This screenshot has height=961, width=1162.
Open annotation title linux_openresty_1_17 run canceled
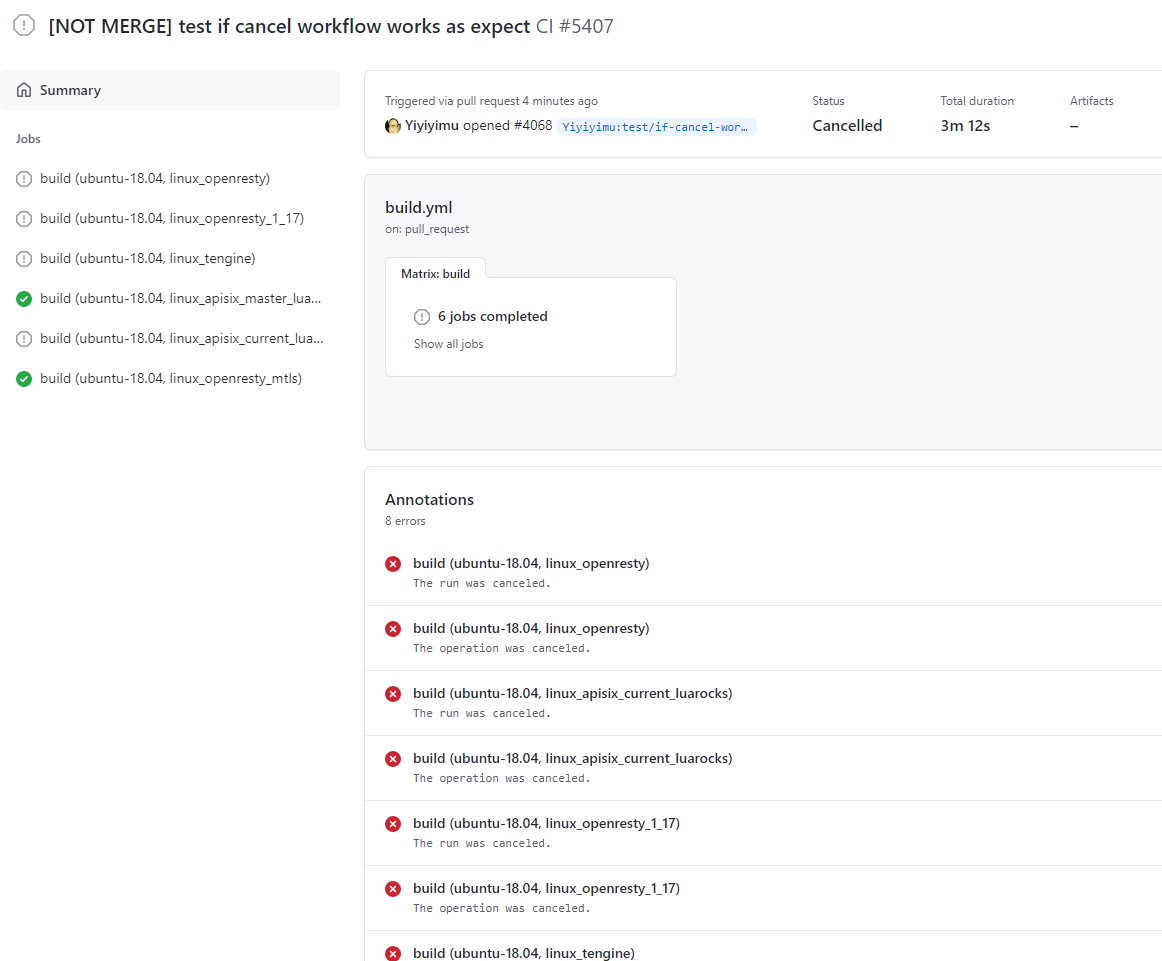pyautogui.click(x=546, y=823)
